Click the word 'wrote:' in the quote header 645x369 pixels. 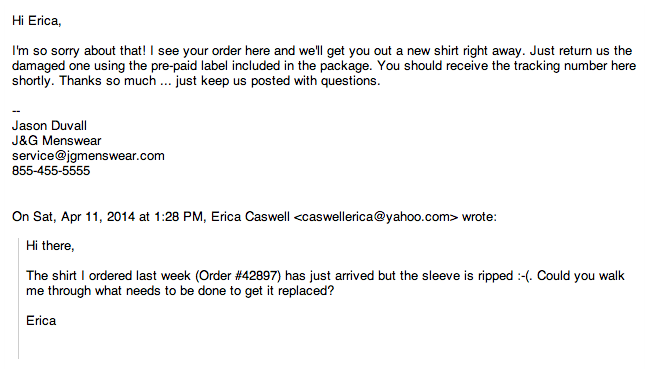[x=479, y=217]
